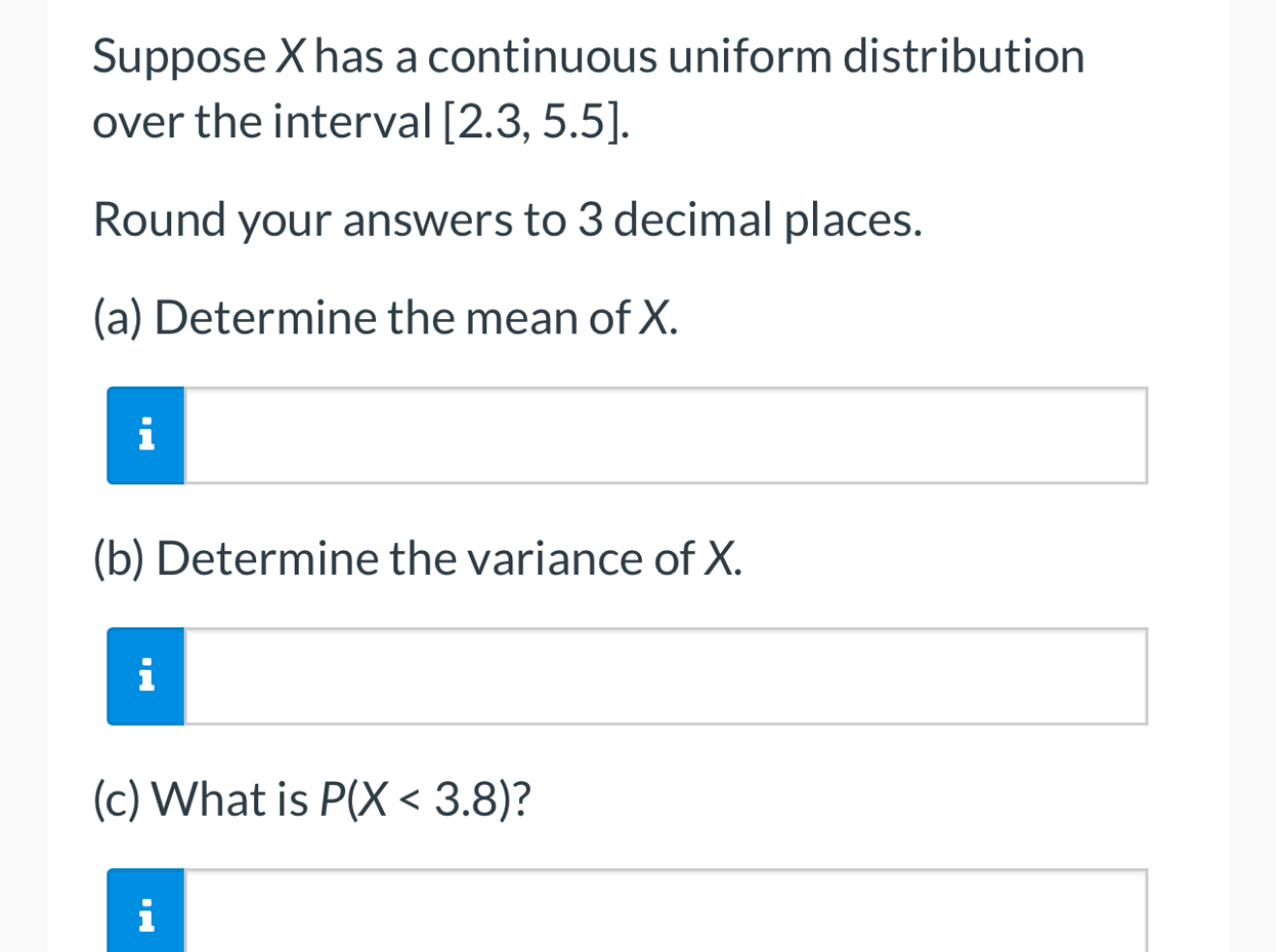Image resolution: width=1276 pixels, height=952 pixels.
Task: Click the text Determine the variance of X
Action: [418, 558]
